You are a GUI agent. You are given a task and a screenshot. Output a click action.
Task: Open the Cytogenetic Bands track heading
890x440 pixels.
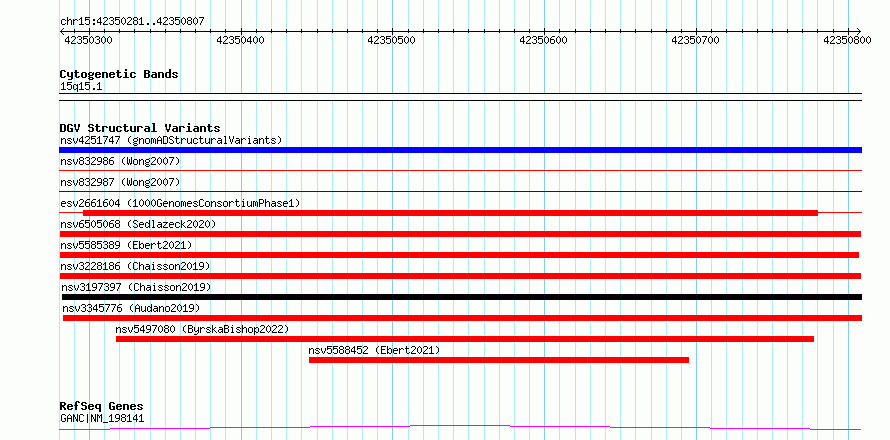pyautogui.click(x=119, y=74)
